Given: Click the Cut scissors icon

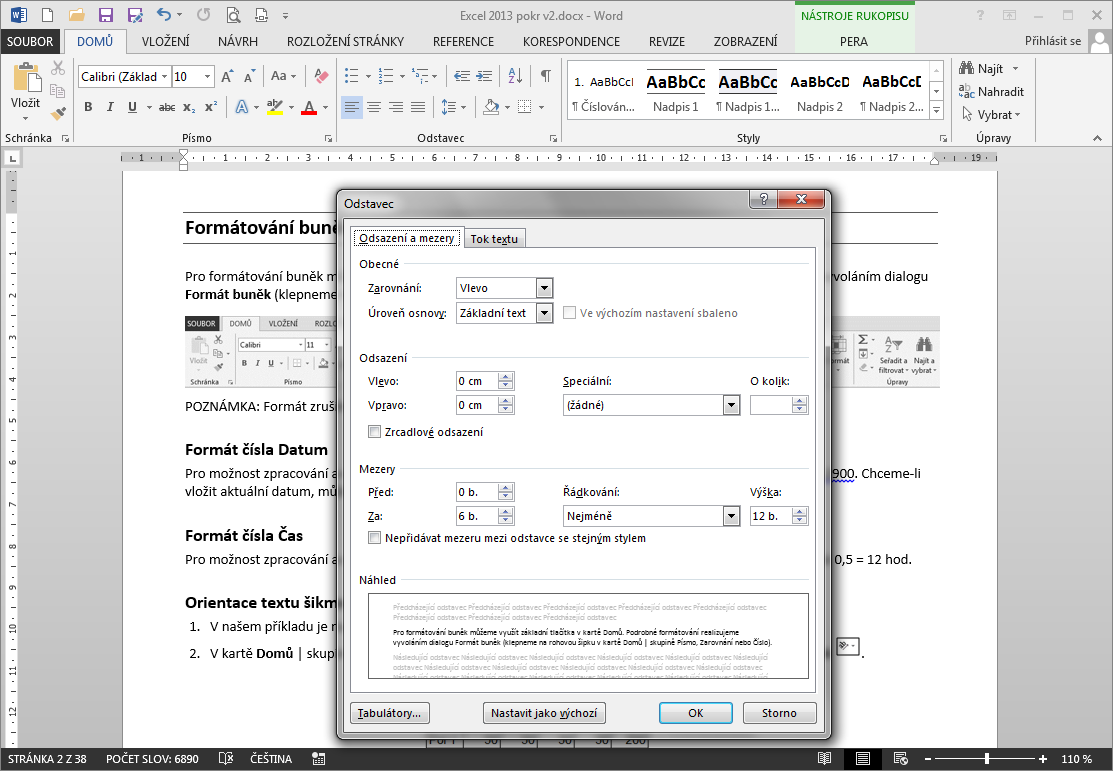Looking at the screenshot, I should point(58,68).
